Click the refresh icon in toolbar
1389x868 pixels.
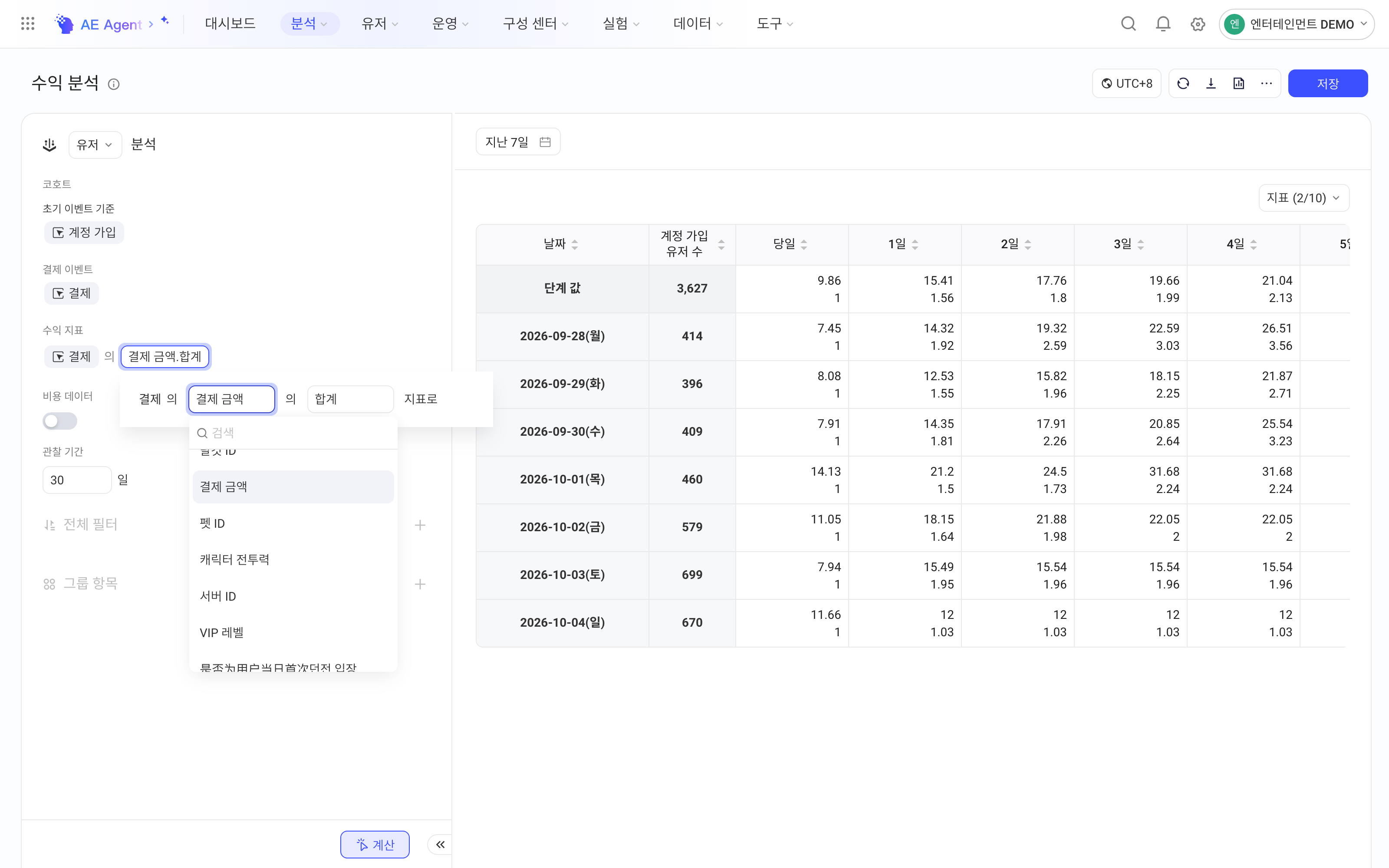[1183, 84]
